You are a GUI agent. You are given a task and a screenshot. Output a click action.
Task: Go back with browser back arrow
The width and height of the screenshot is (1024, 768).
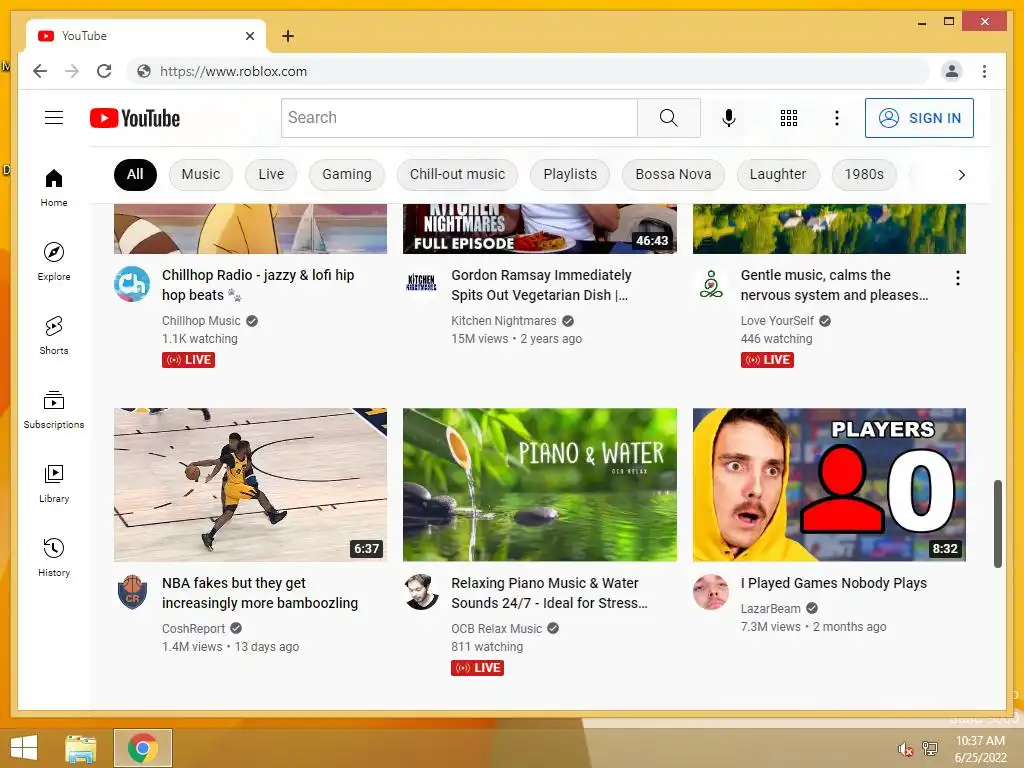(x=40, y=71)
